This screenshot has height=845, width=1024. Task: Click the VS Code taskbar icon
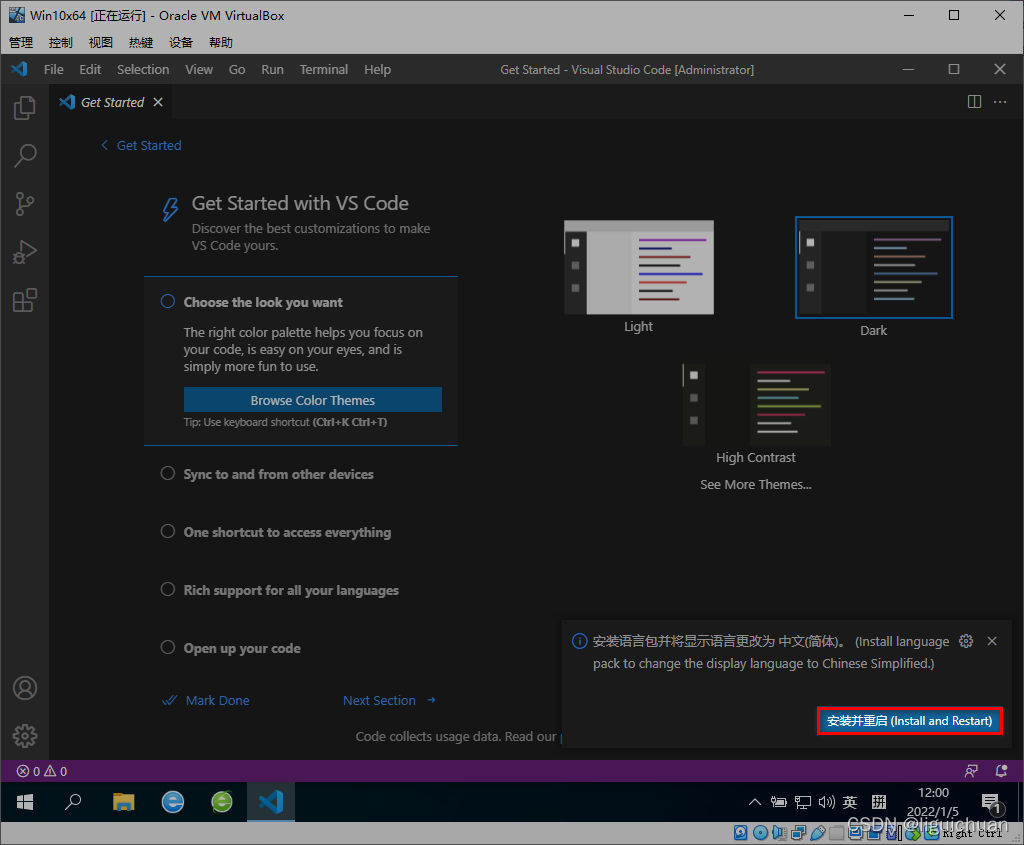tap(271, 802)
